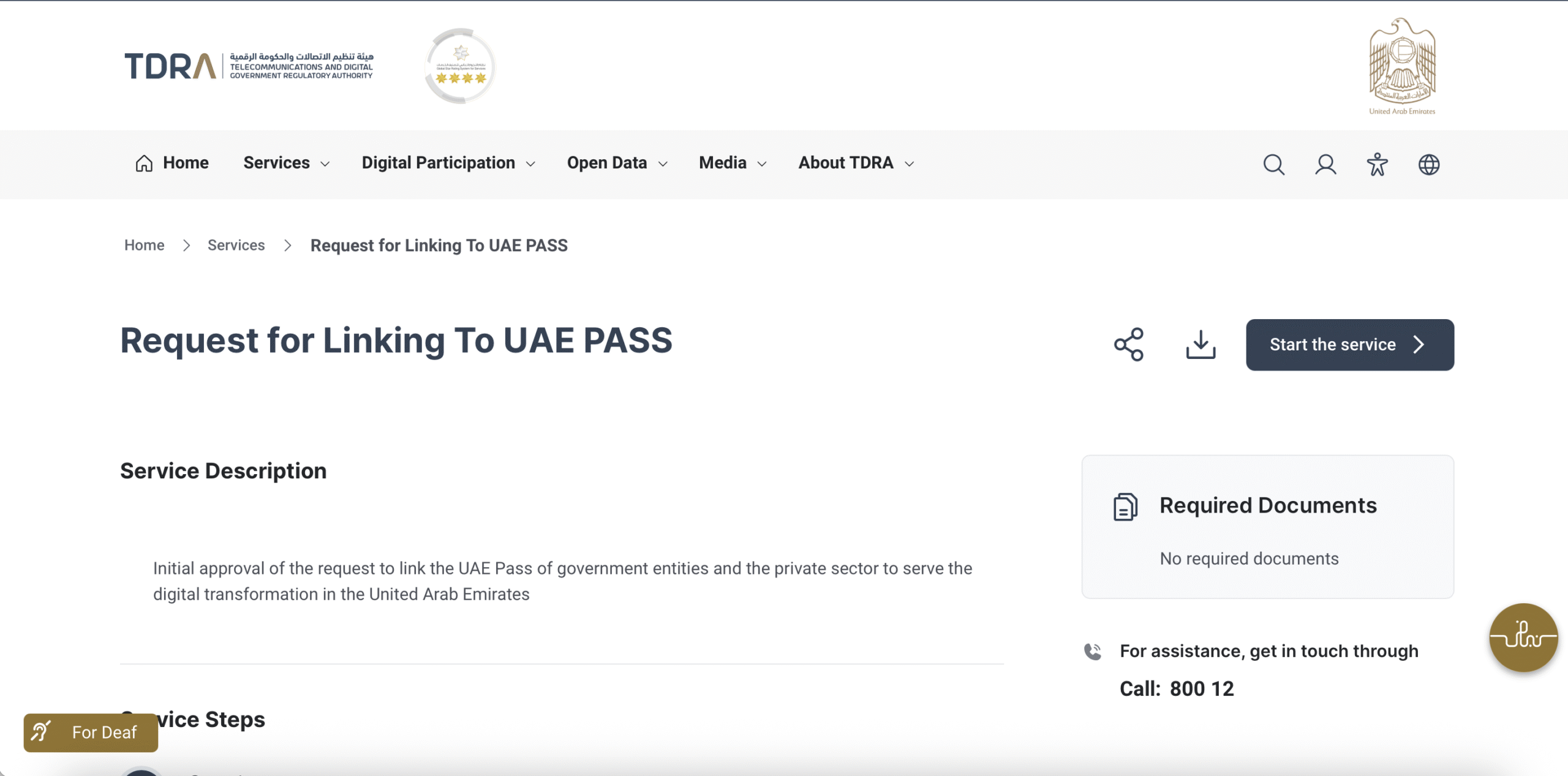
Task: Download the service information
Action: click(x=1200, y=344)
